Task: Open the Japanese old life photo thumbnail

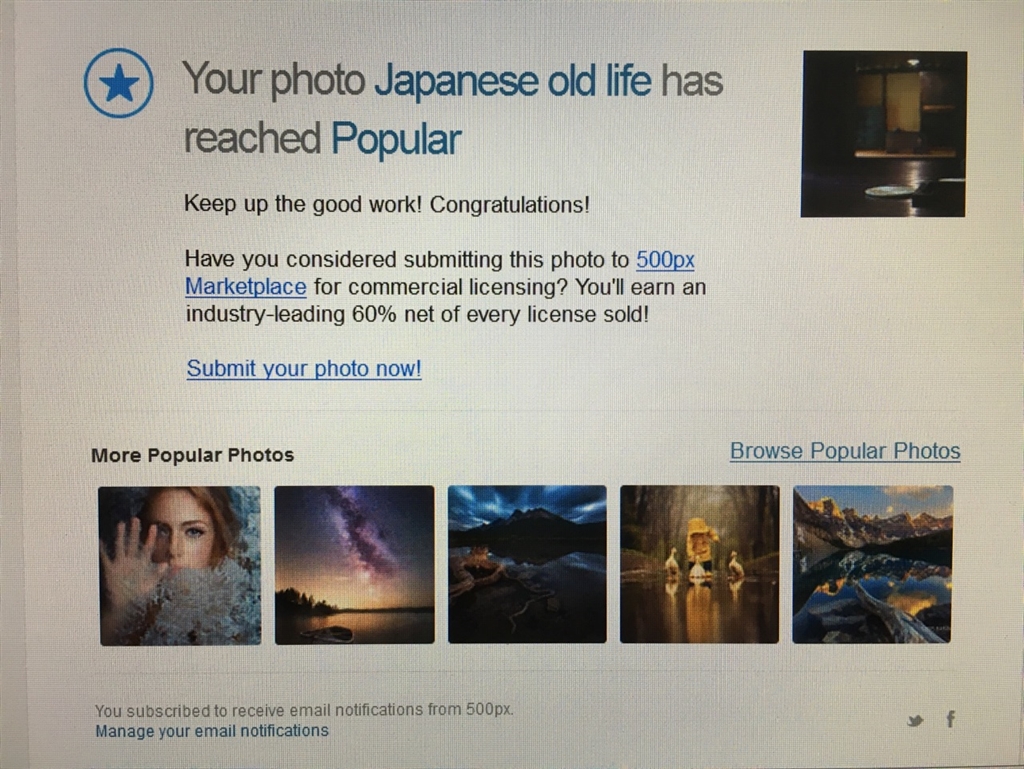Action: coord(884,134)
